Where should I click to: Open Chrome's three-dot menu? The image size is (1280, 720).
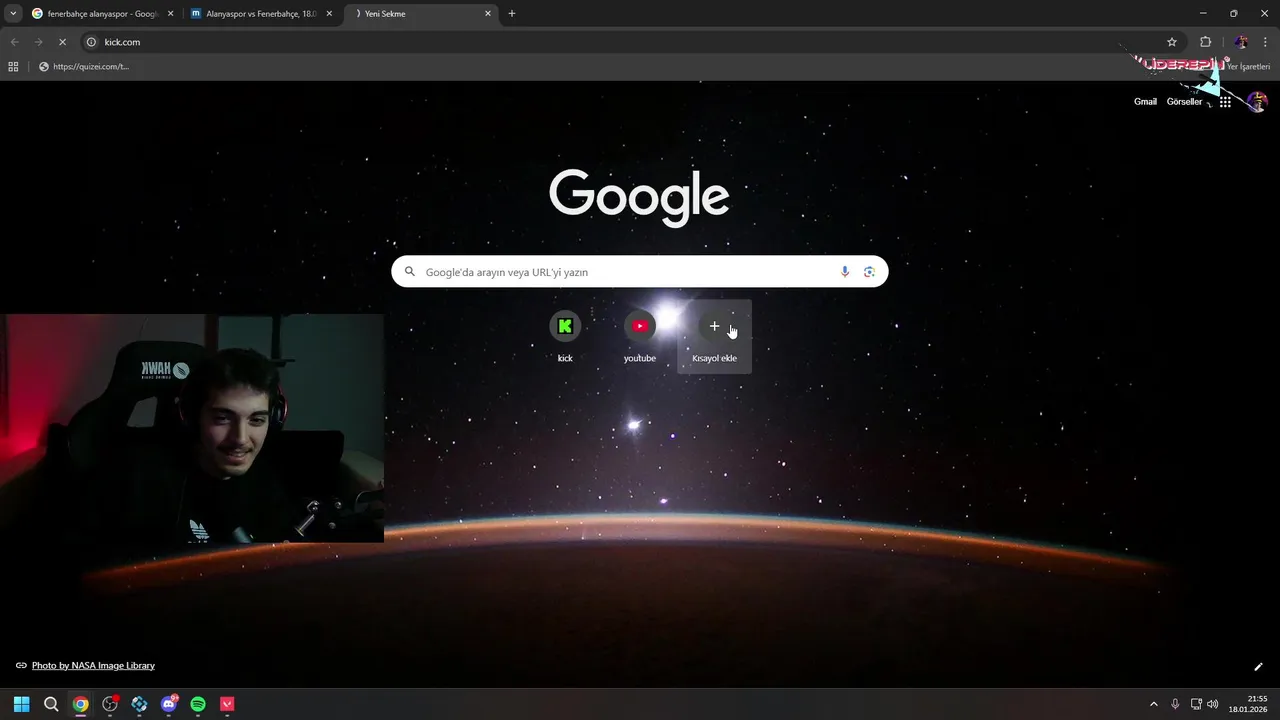coord(1263,42)
